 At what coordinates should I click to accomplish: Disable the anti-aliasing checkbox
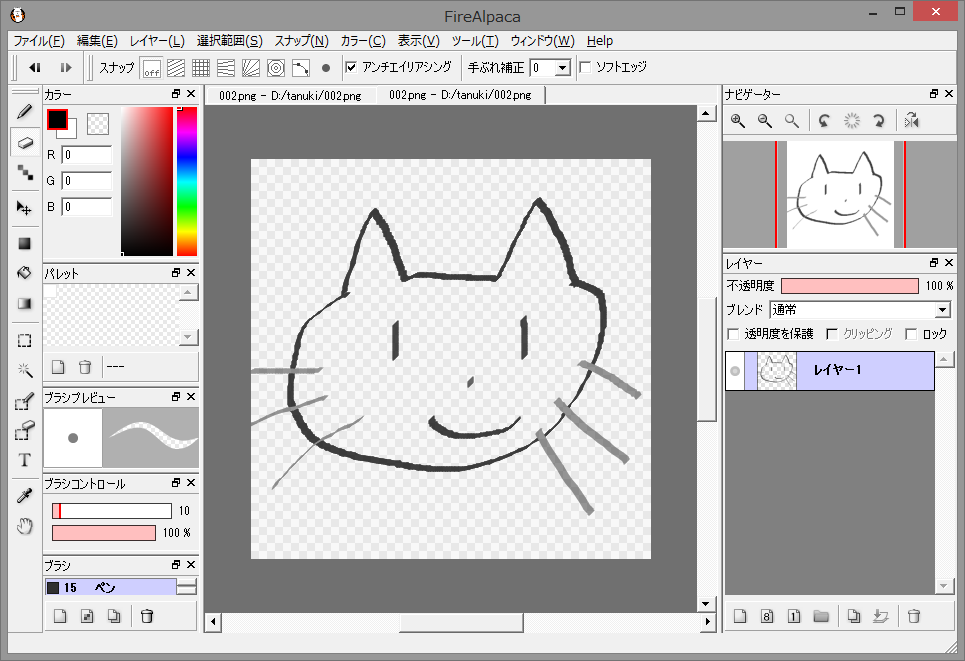(x=350, y=68)
